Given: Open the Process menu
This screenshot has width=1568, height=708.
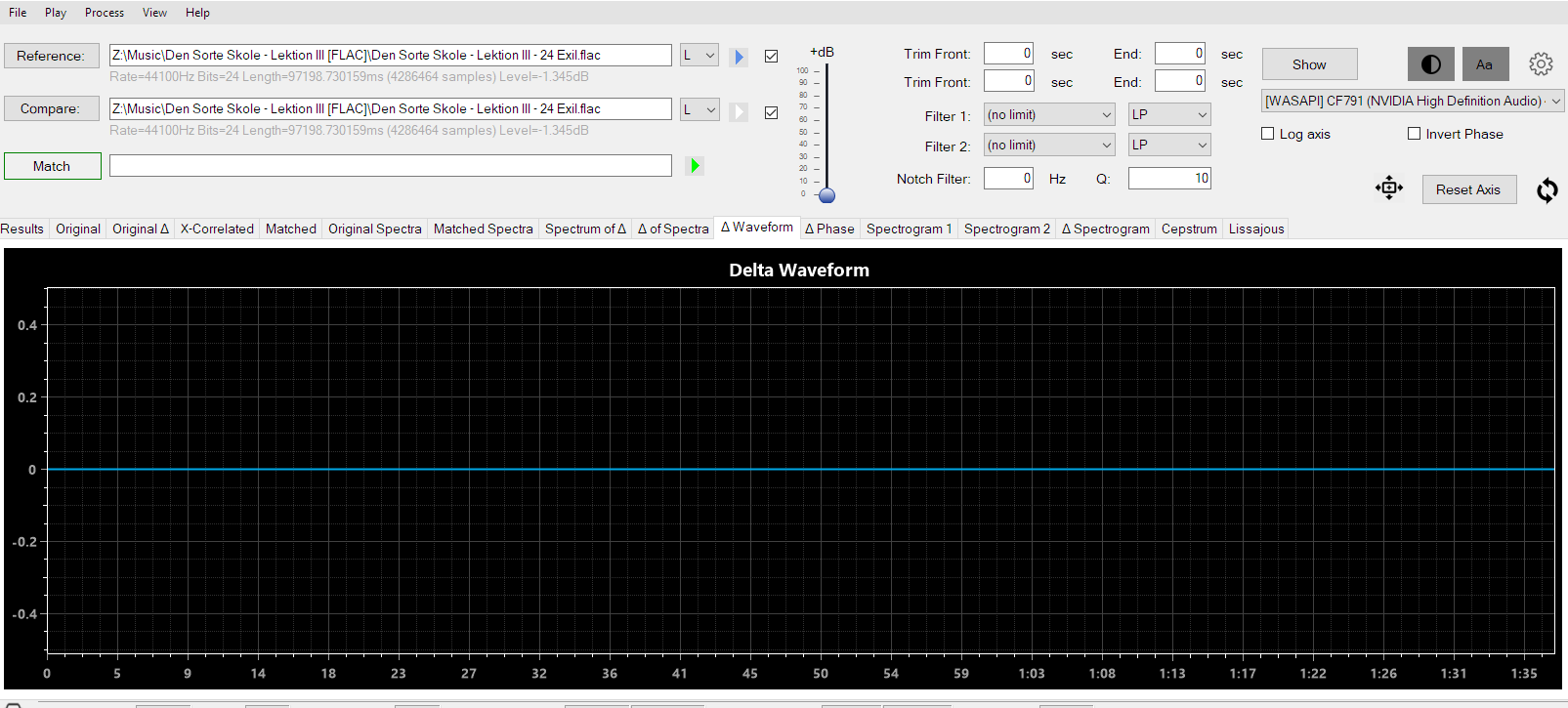Looking at the screenshot, I should [105, 13].
